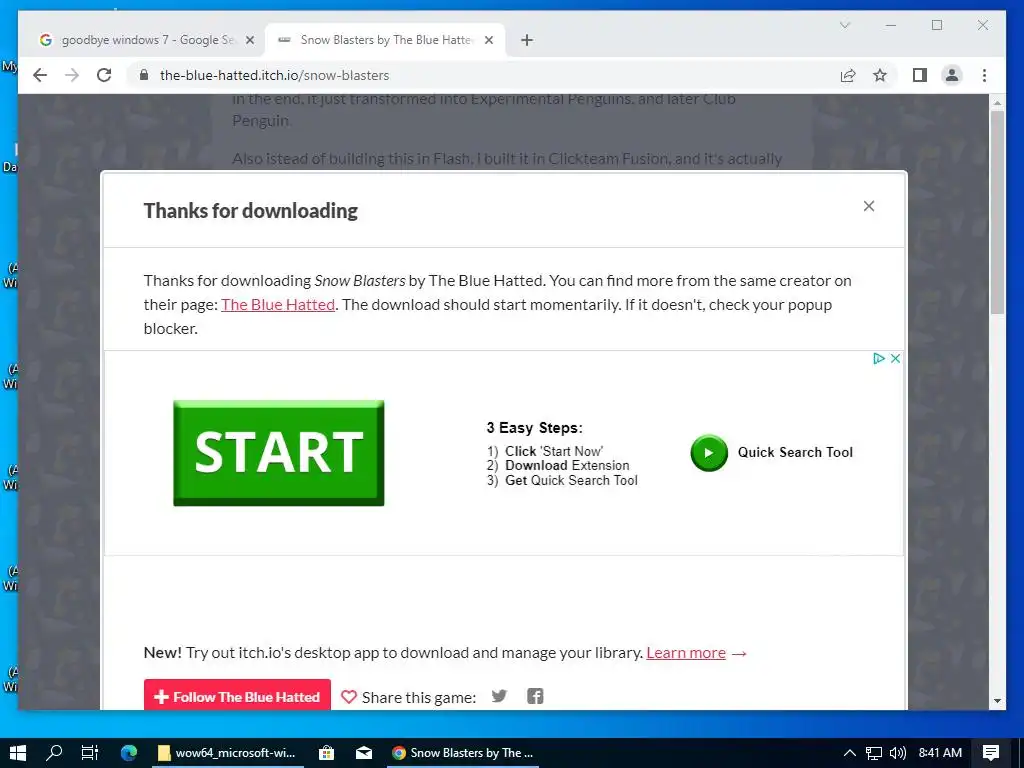Open the Windows Start menu
The height and width of the screenshot is (768, 1024).
pos(18,753)
